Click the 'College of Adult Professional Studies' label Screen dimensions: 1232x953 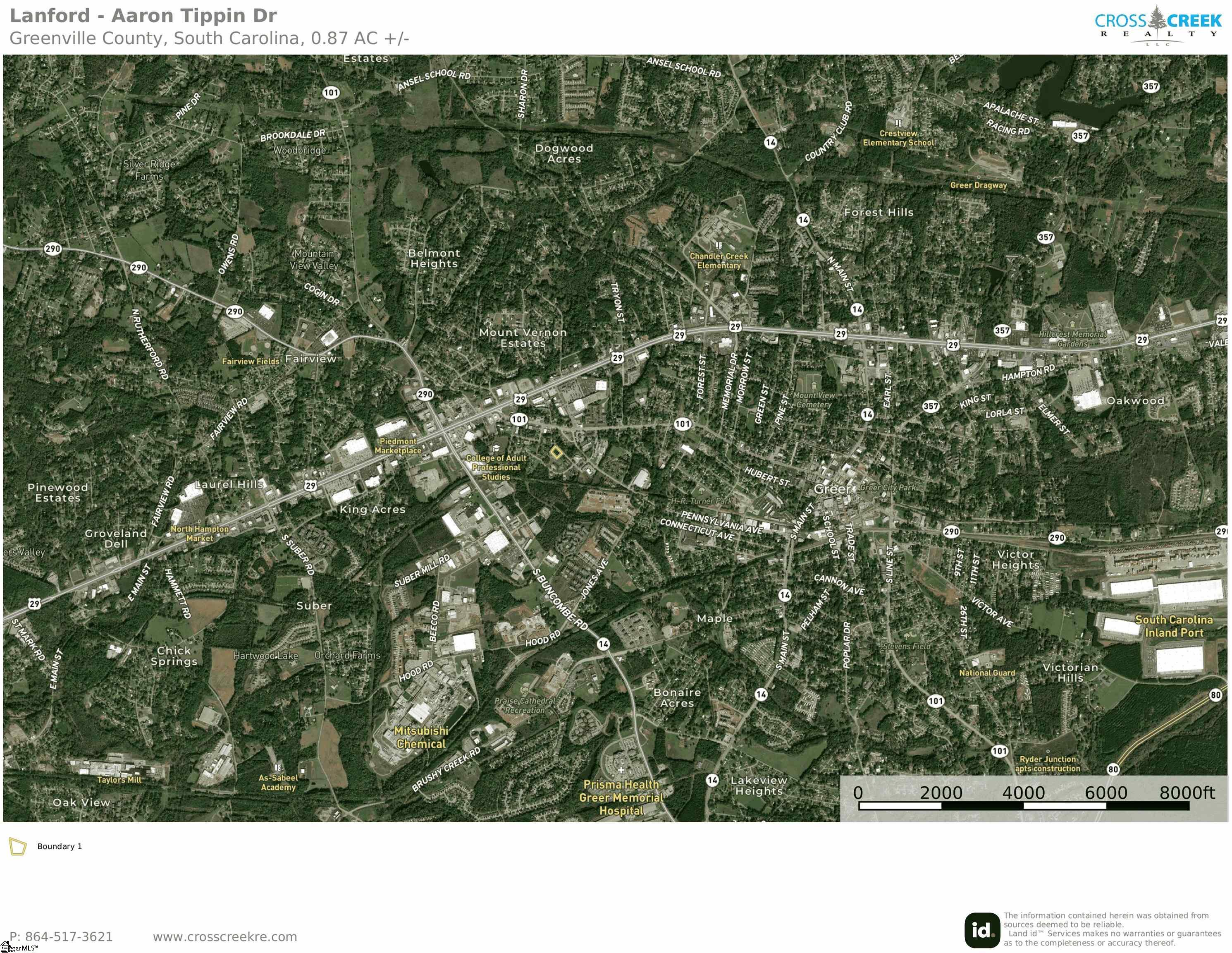tap(496, 467)
